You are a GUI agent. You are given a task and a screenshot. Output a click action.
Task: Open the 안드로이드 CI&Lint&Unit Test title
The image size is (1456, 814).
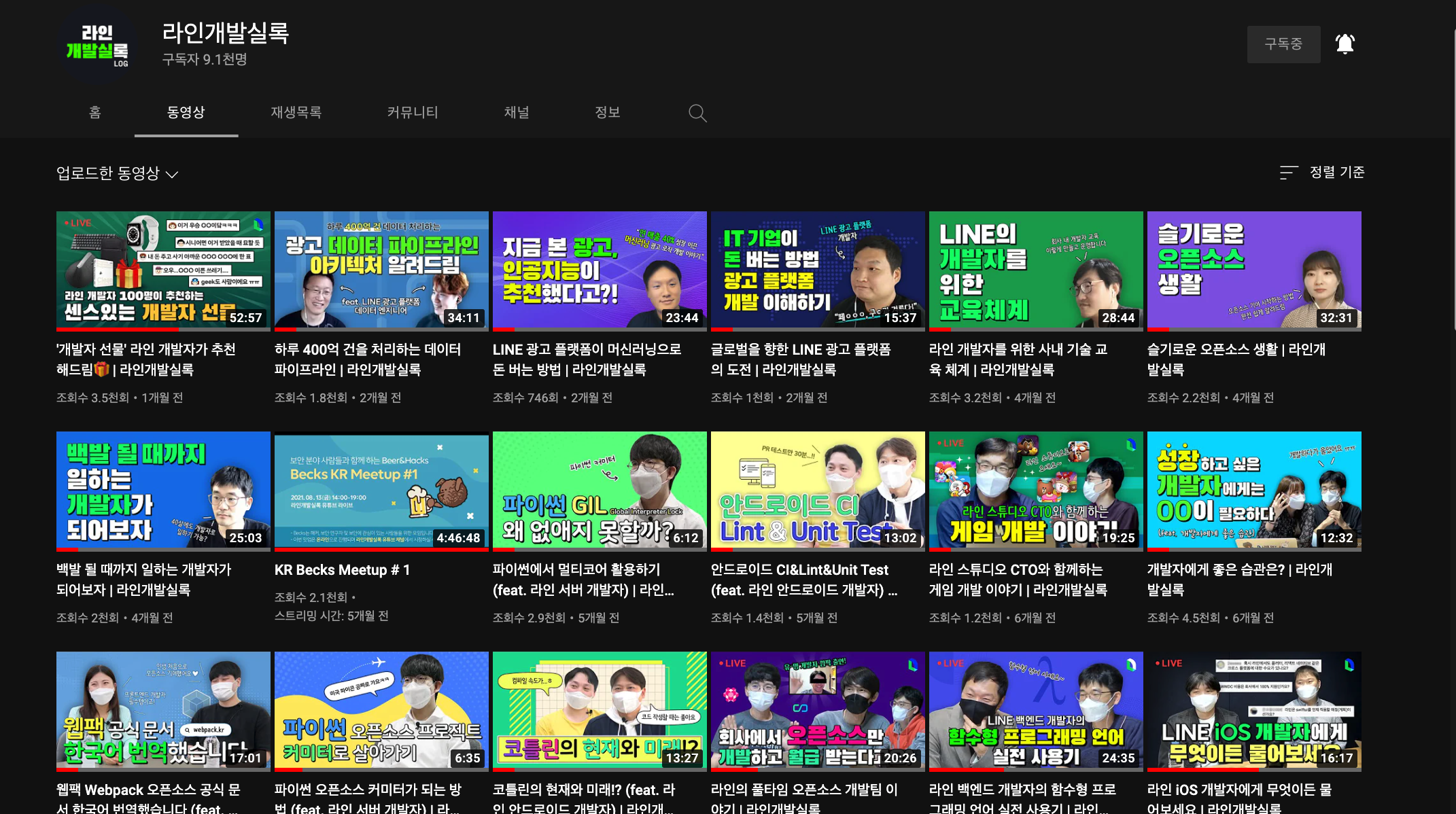point(804,580)
